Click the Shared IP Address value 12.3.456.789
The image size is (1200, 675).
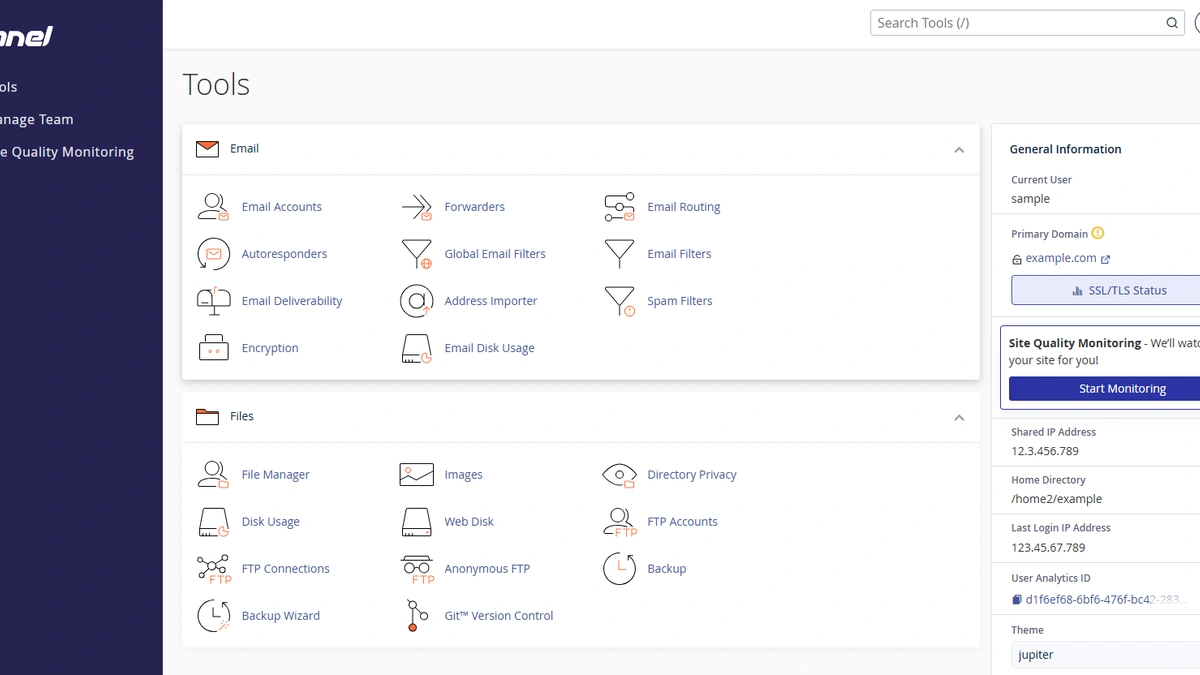pos(1045,451)
